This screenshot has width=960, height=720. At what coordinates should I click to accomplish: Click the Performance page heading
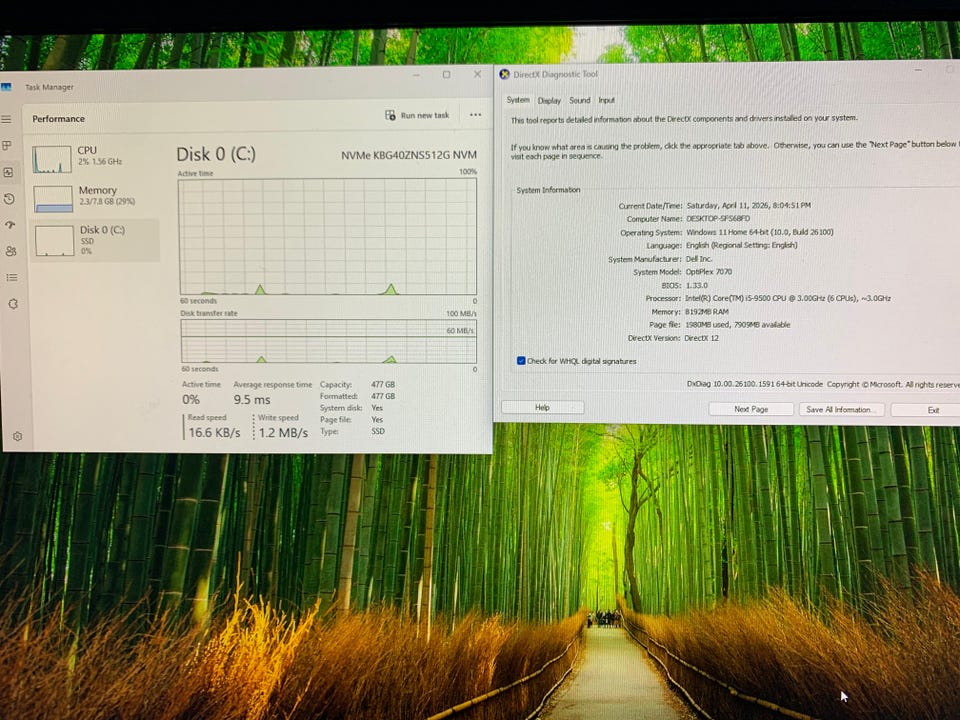tap(59, 119)
